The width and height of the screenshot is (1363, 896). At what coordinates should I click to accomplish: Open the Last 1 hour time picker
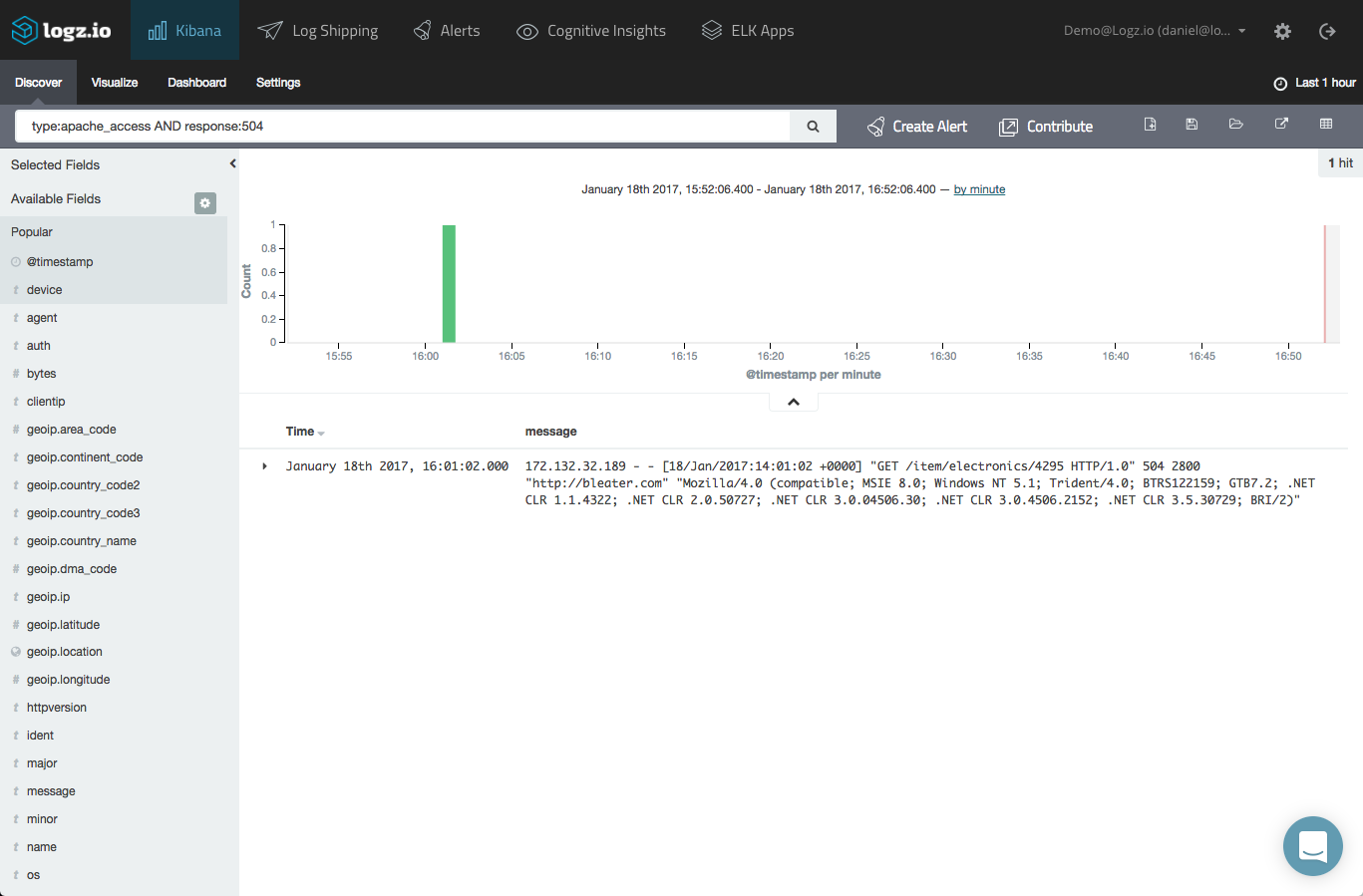[1314, 83]
